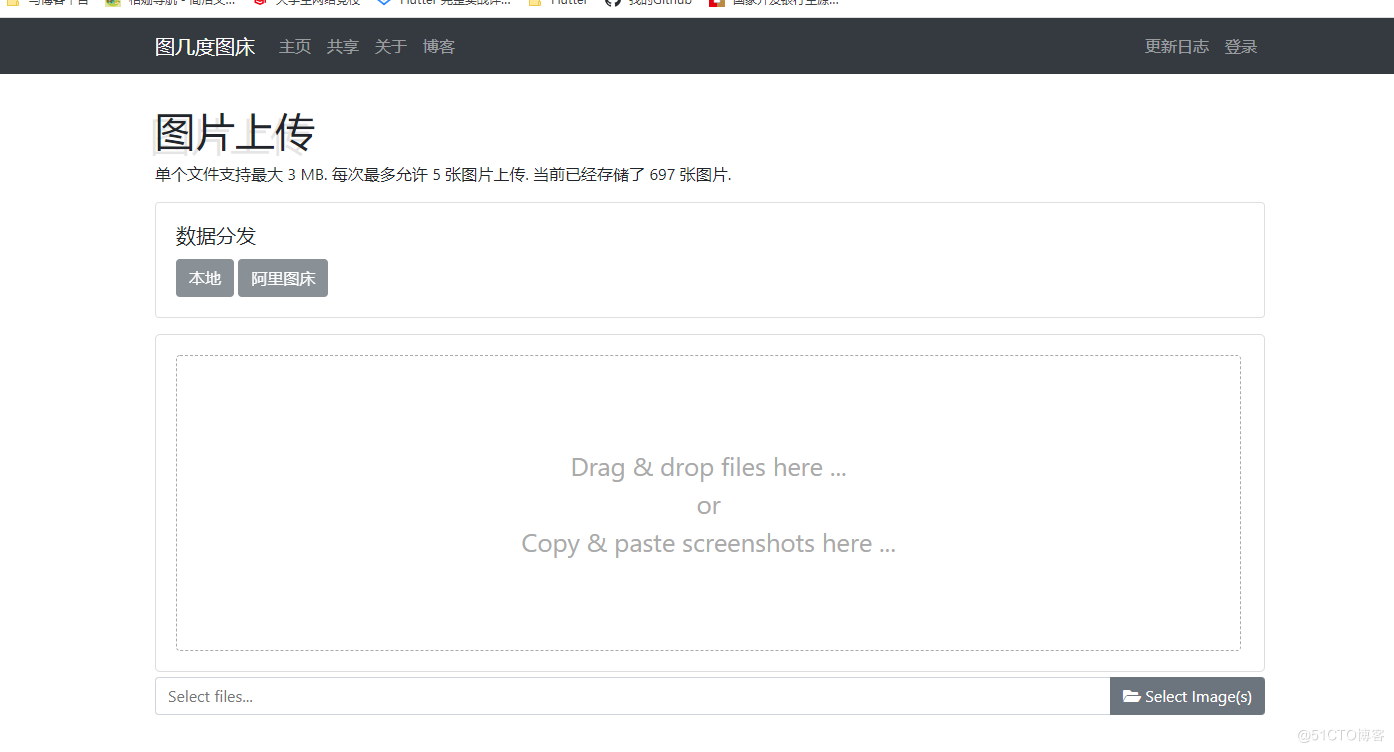The height and width of the screenshot is (752, 1394).
Task: Select the 阿里图床 storage button
Action: (x=283, y=278)
